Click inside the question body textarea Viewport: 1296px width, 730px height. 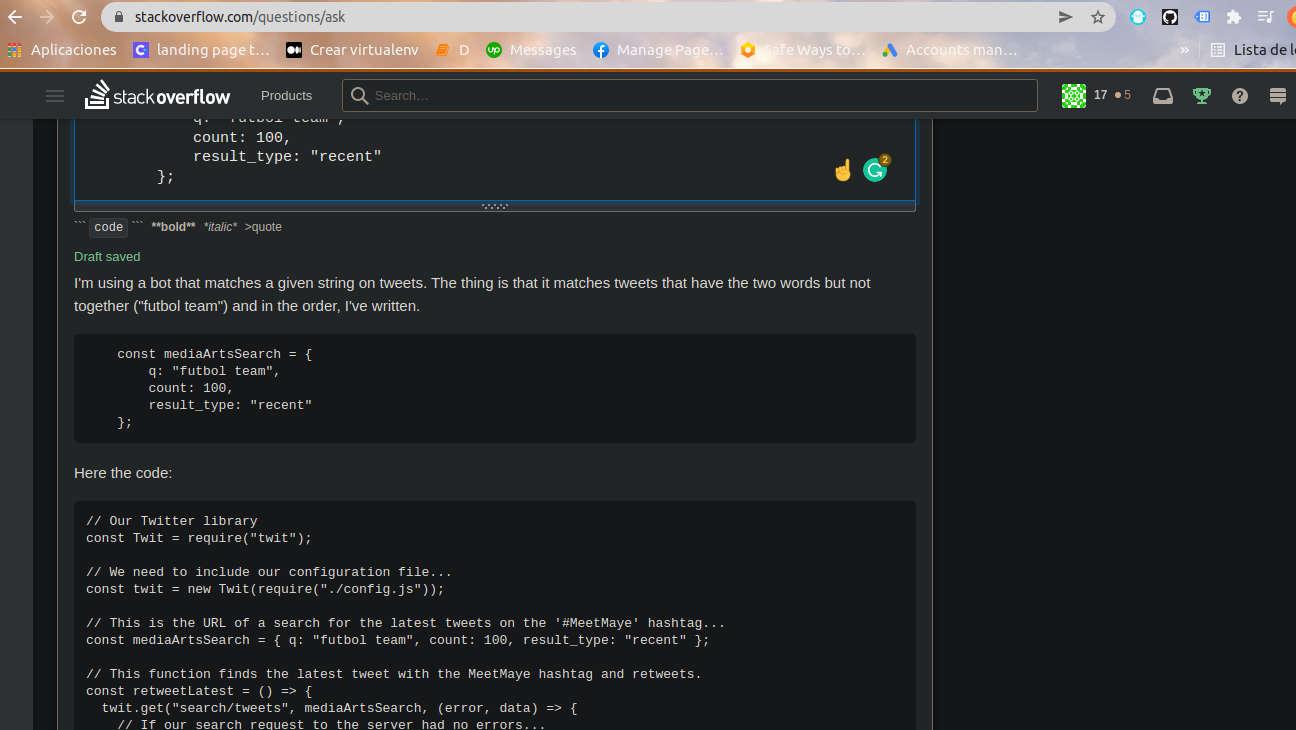tap(495, 160)
